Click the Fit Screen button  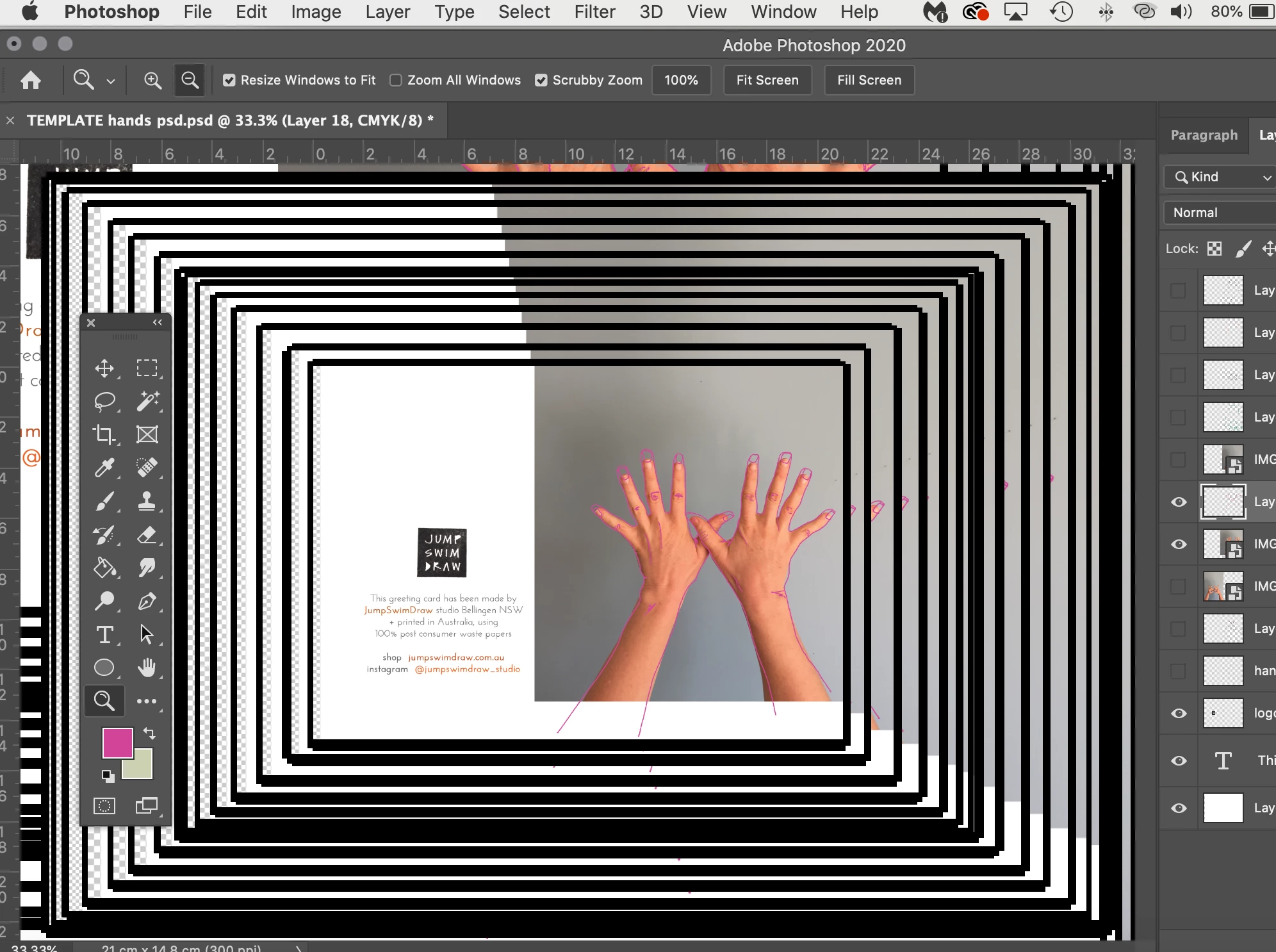coord(767,80)
